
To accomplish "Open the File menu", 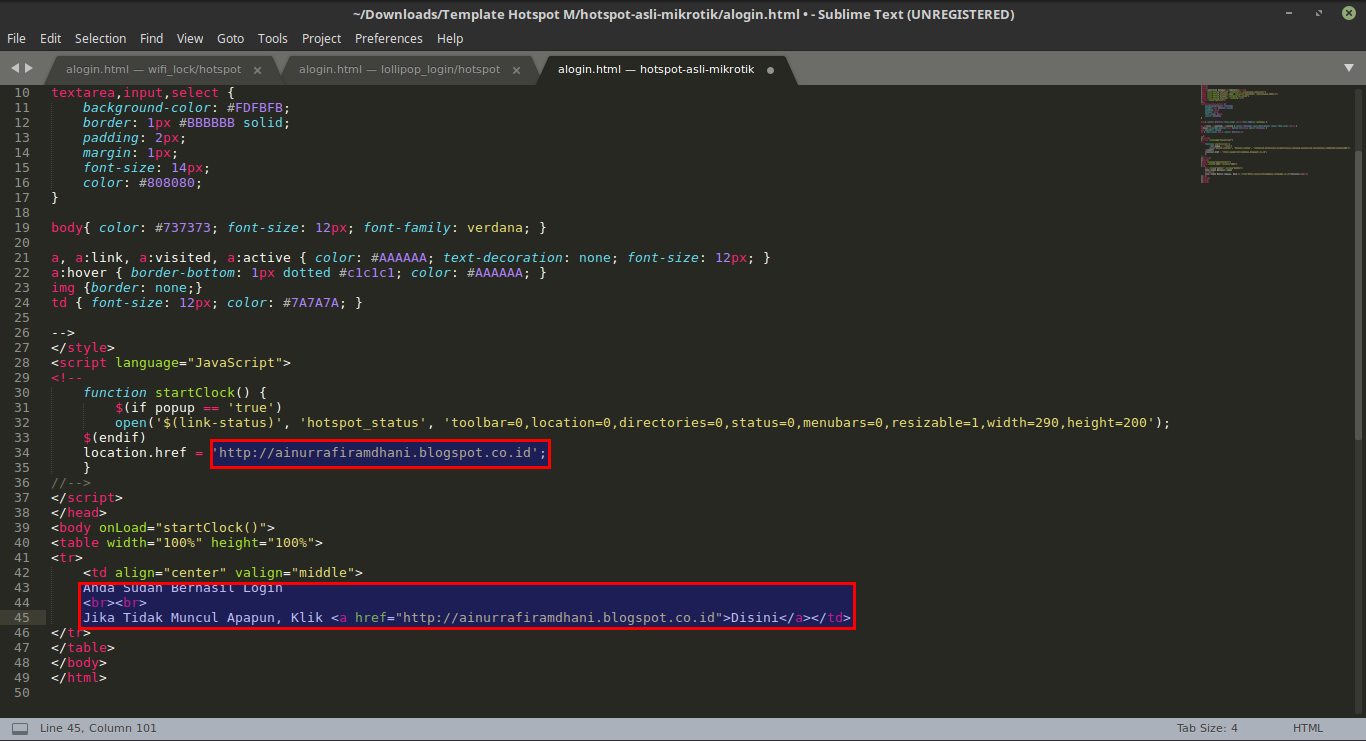I will point(16,38).
